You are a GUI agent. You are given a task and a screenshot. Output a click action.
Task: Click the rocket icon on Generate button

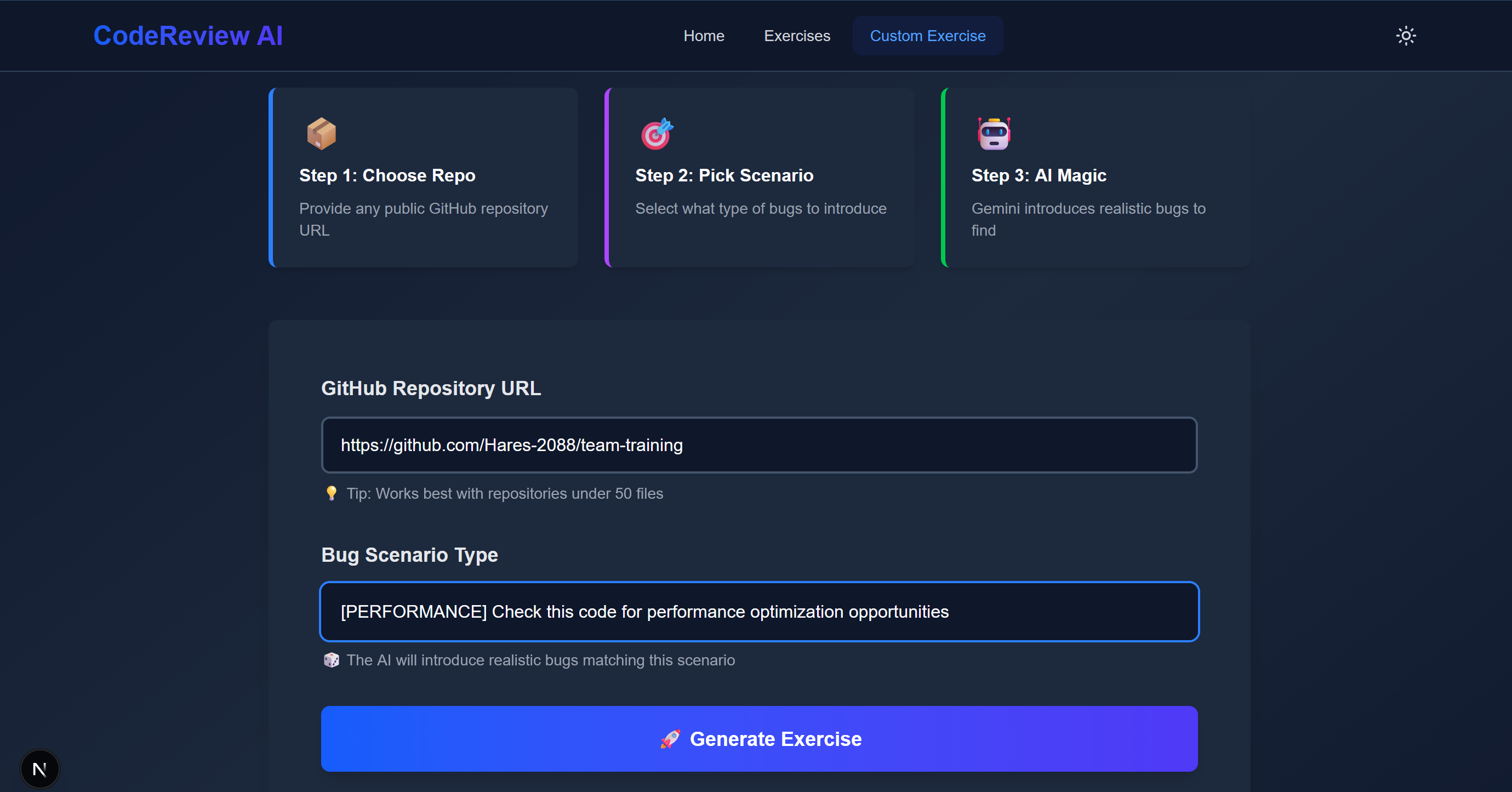coord(670,739)
